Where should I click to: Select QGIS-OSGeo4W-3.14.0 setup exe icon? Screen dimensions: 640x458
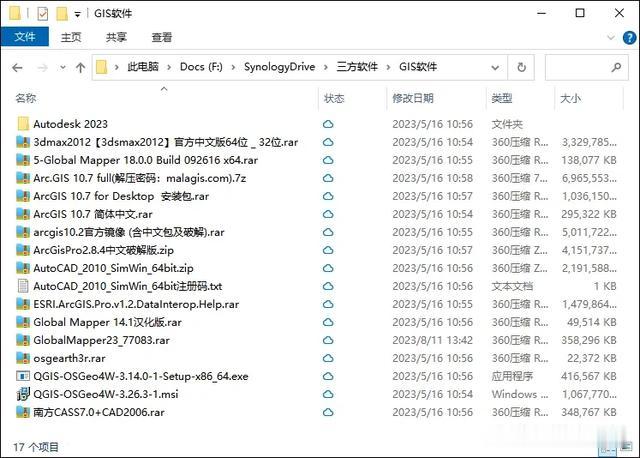(x=23, y=376)
